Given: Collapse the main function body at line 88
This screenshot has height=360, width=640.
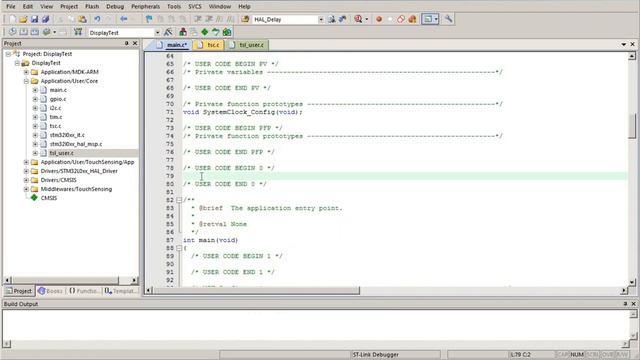Looking at the screenshot, I should 179,248.
